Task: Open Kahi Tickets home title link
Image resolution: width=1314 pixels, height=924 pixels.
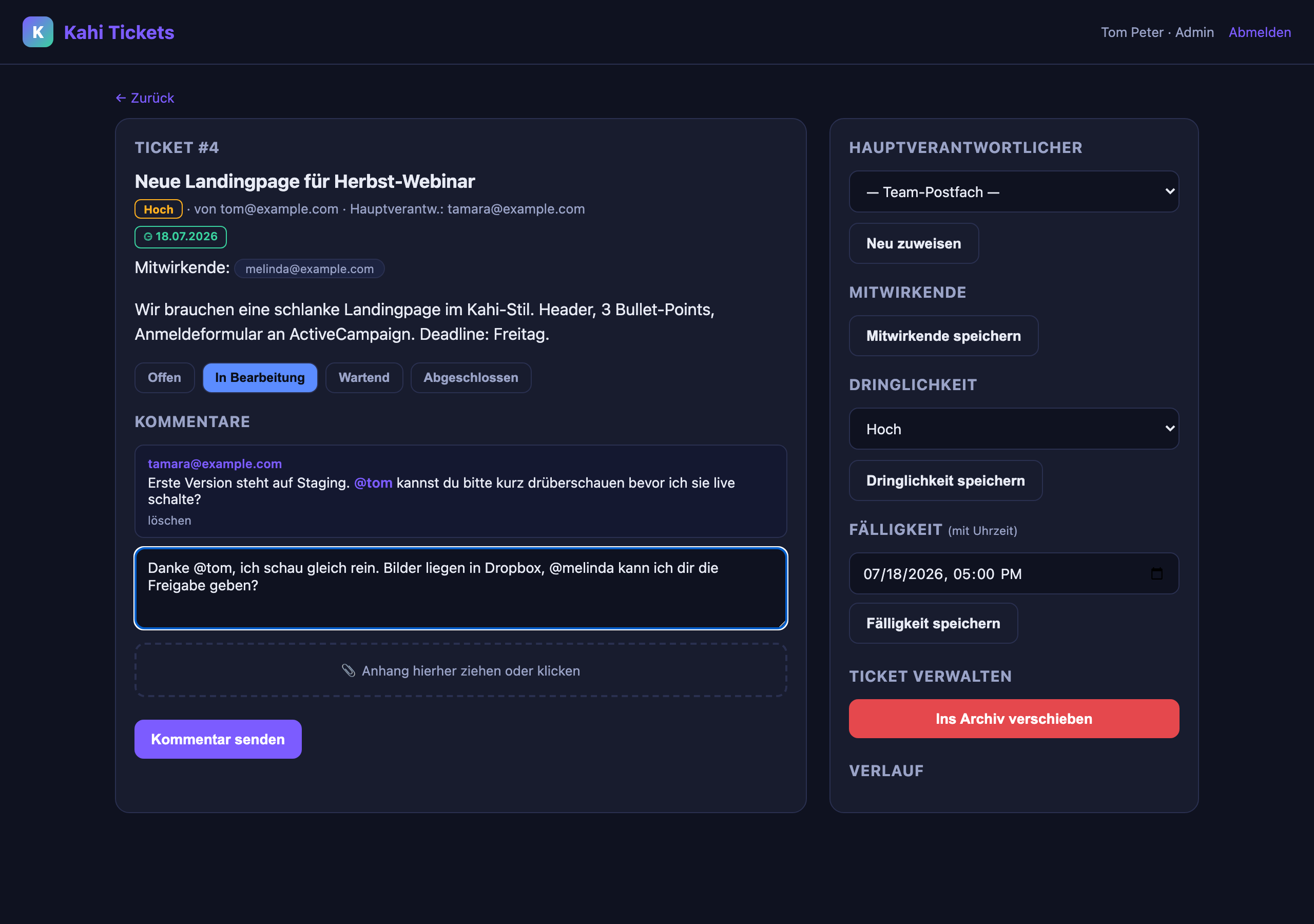Action: pos(119,32)
